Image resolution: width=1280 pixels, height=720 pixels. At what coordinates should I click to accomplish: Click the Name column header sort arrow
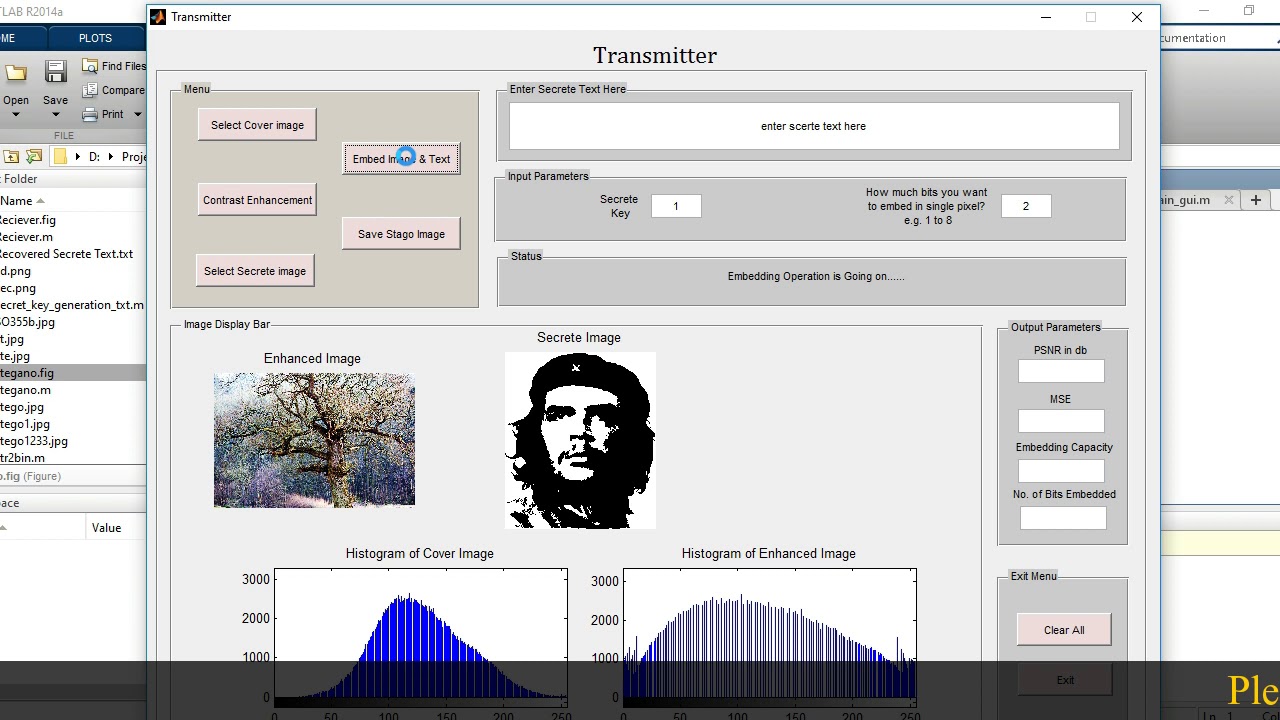(x=40, y=201)
